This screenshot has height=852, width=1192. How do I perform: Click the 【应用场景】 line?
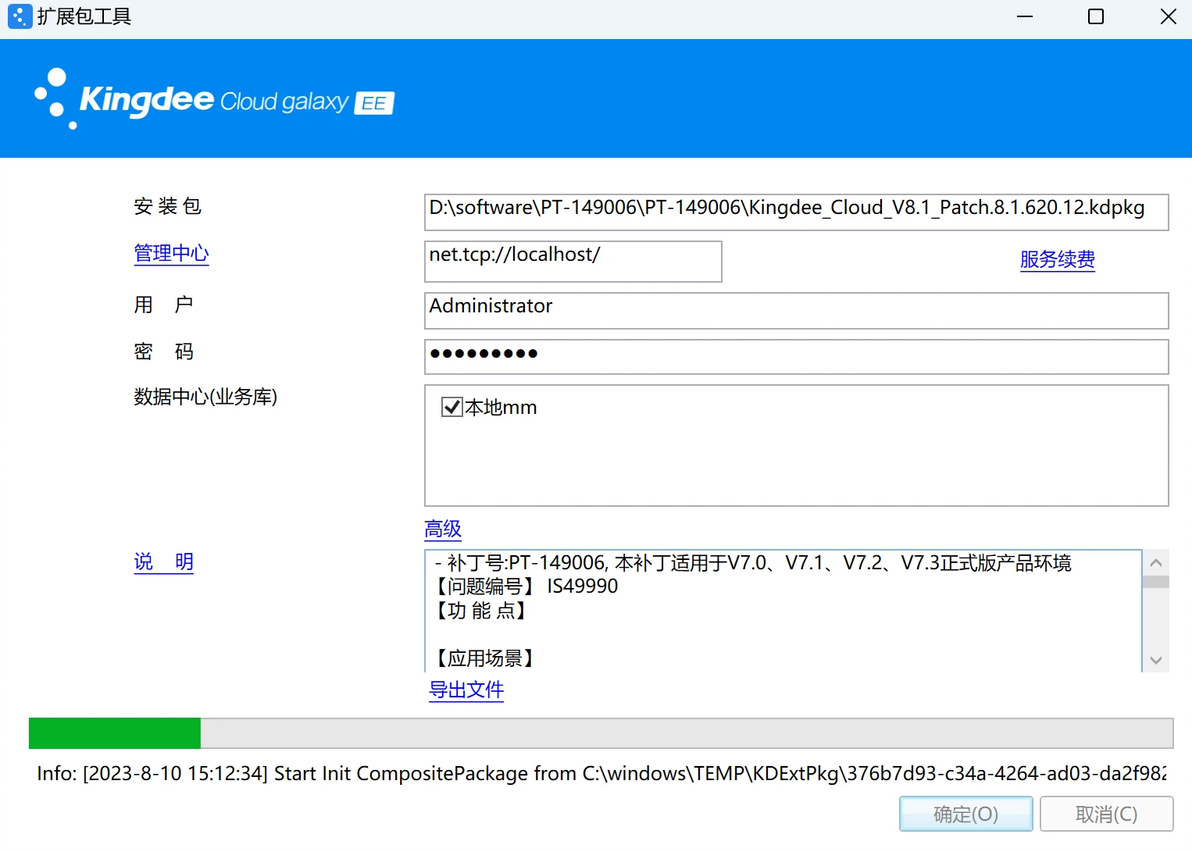[x=483, y=657]
